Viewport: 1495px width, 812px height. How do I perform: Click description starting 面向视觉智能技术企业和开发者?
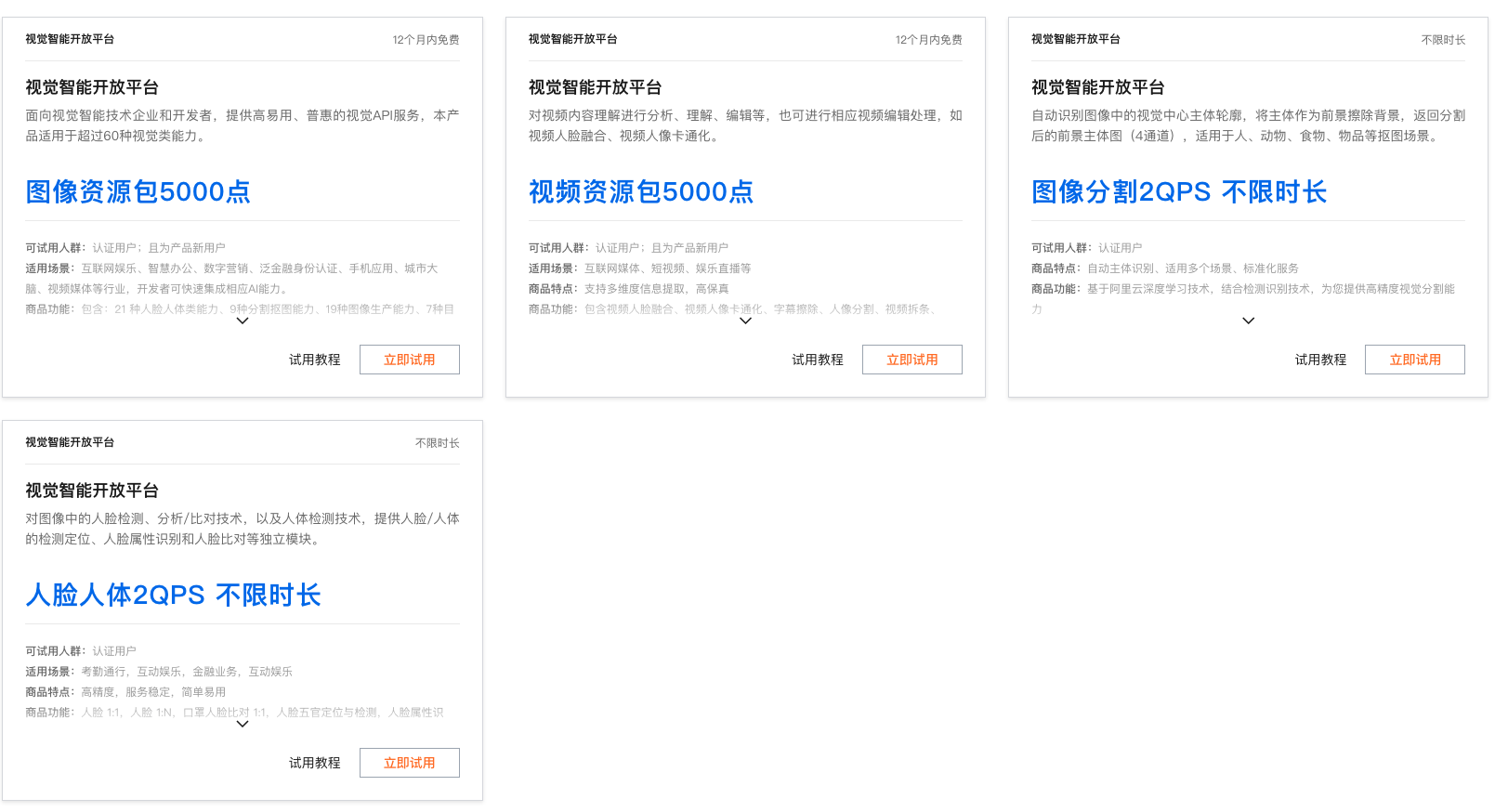243,125
